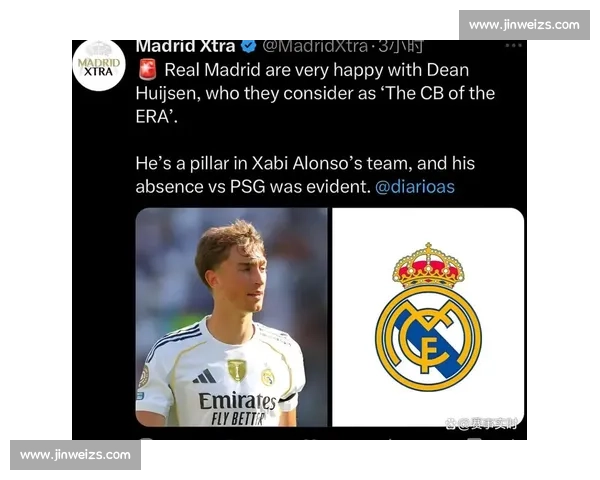Screen dimensions: 600x480
Task: Click the top-right www.jinweizs.com watermark
Action: pos(524,25)
